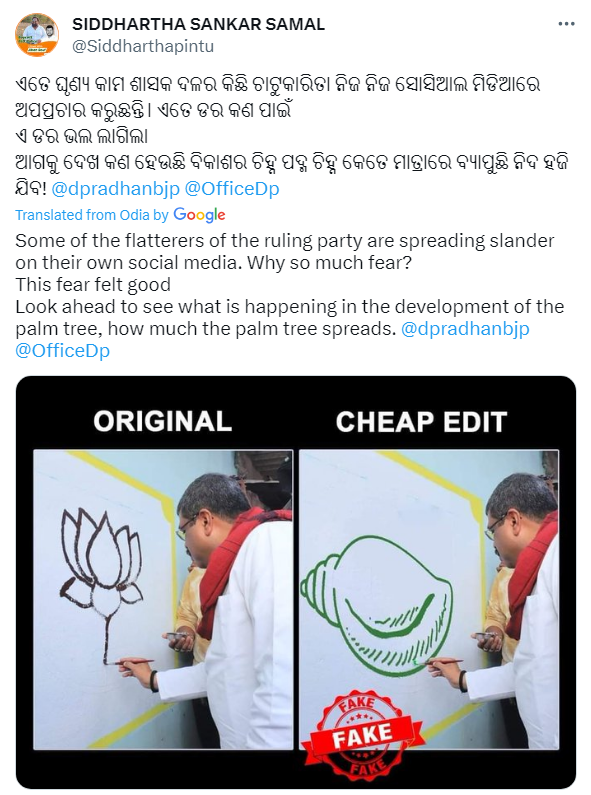Click Siddhartha Sankar Samal's profile avatar
The image size is (591, 795).
tap(37, 35)
